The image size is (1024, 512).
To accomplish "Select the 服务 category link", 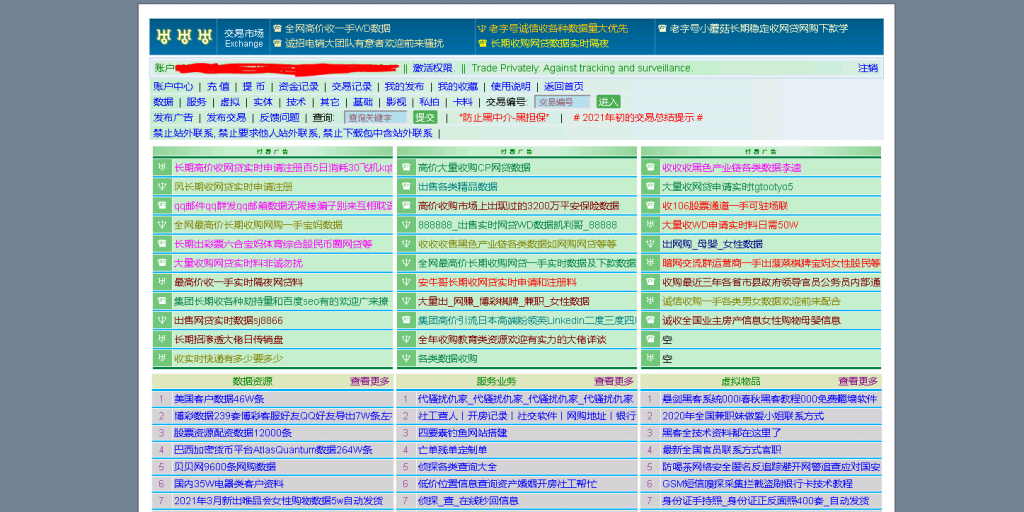I will tap(197, 102).
